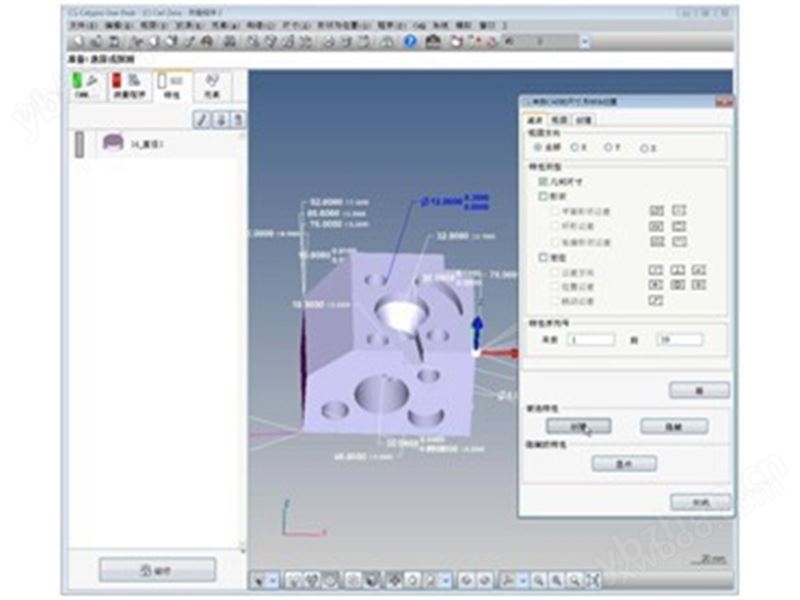The height and width of the screenshot is (600, 800).
Task: Select the purple feature item in left list
Action: click(112, 144)
